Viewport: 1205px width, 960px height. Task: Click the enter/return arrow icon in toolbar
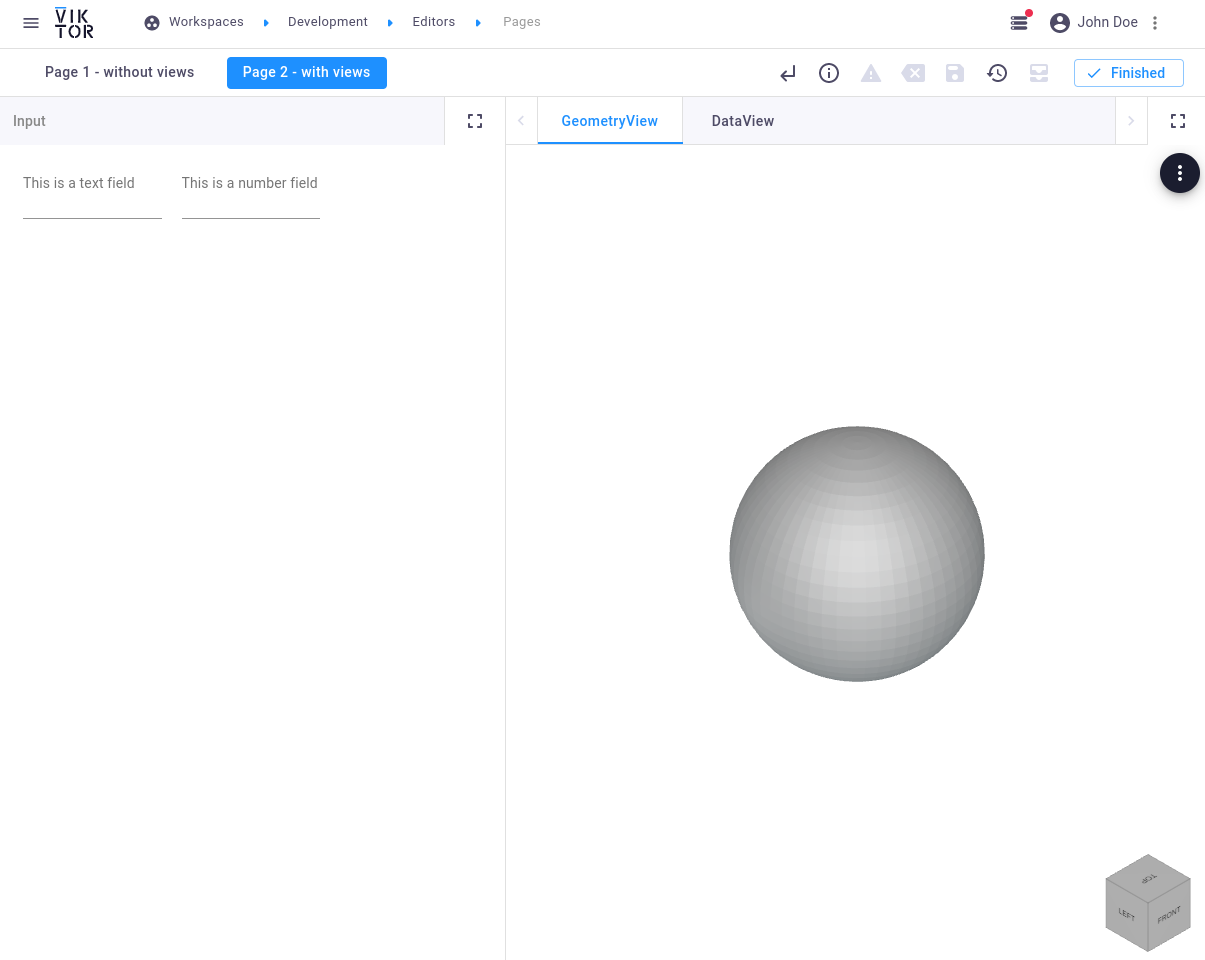coord(788,73)
